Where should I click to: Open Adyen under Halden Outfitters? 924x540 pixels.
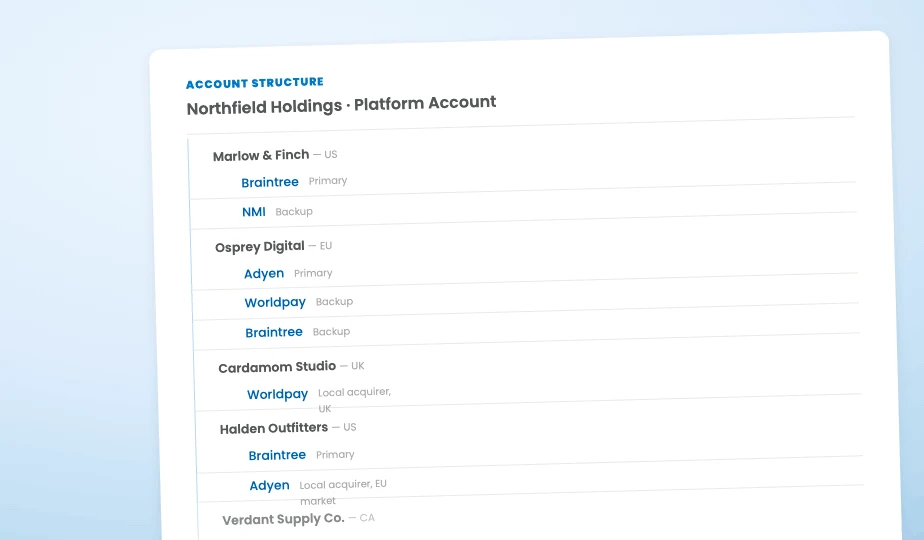(269, 485)
